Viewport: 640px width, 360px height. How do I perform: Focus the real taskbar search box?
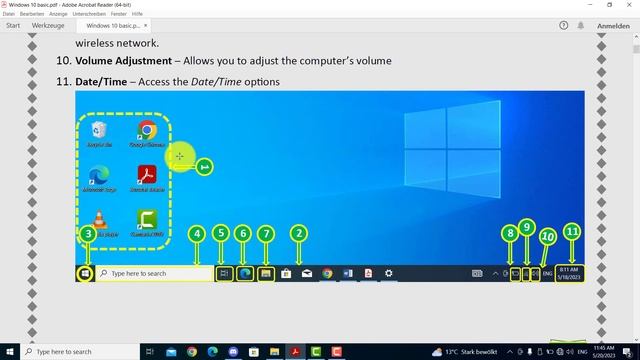[80, 351]
